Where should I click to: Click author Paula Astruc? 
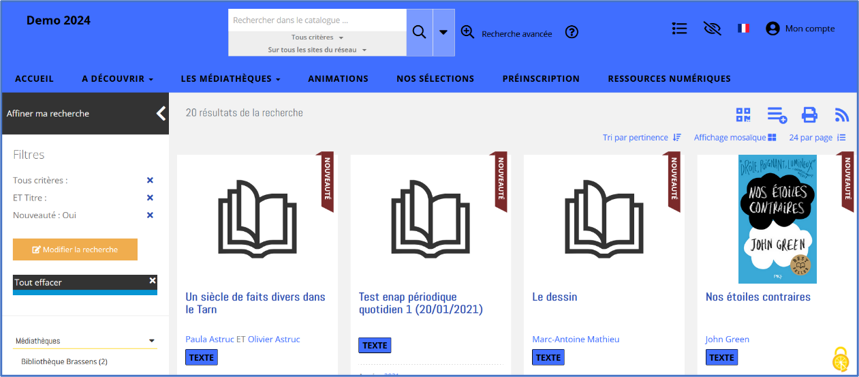[x=210, y=339]
